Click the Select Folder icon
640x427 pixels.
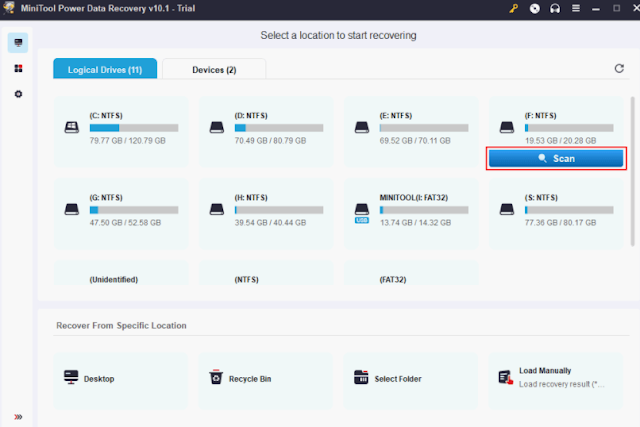pos(361,377)
